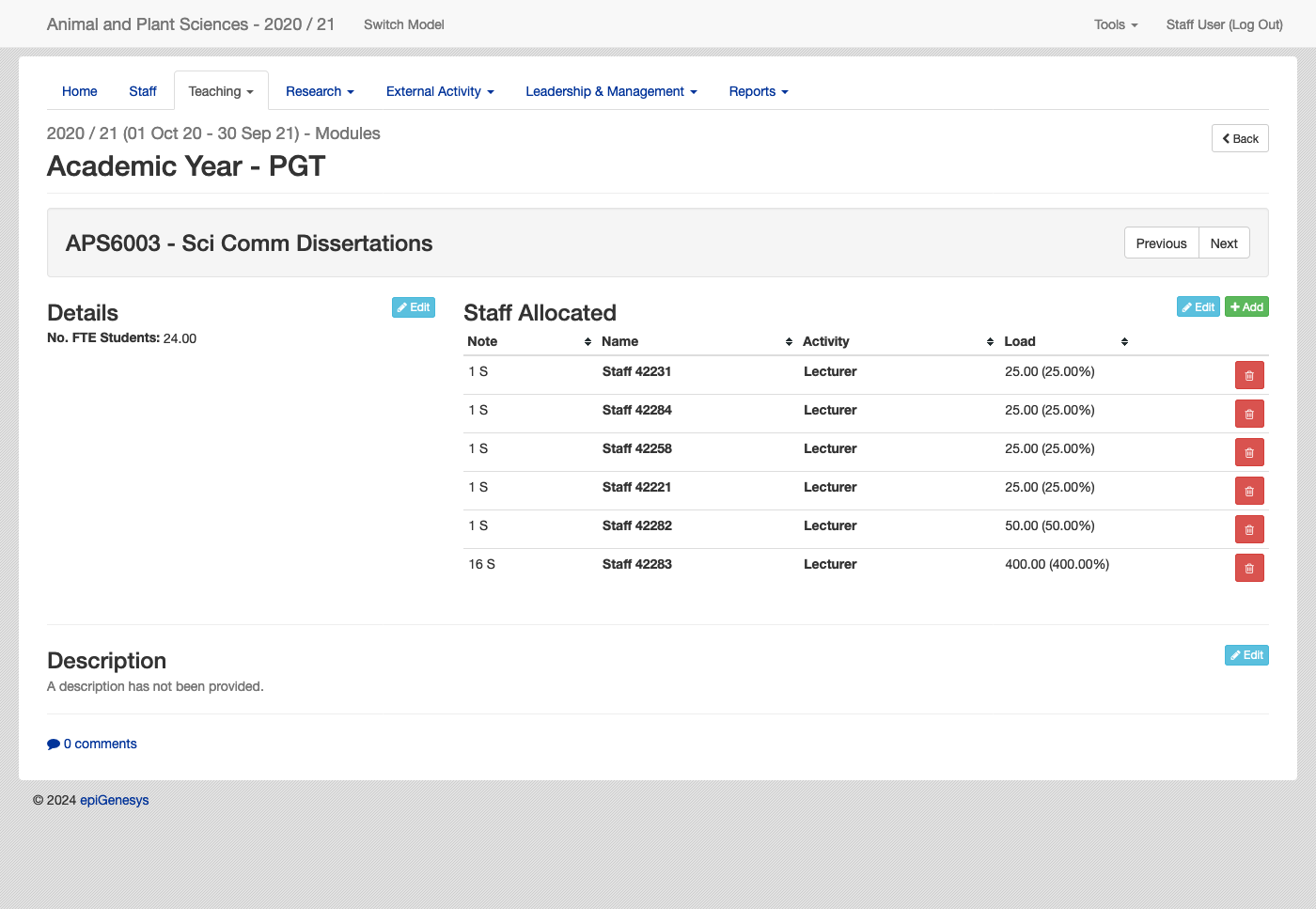Delete Staff 42284 allocation with trash icon
This screenshot has height=909, width=1316.
1249,414
